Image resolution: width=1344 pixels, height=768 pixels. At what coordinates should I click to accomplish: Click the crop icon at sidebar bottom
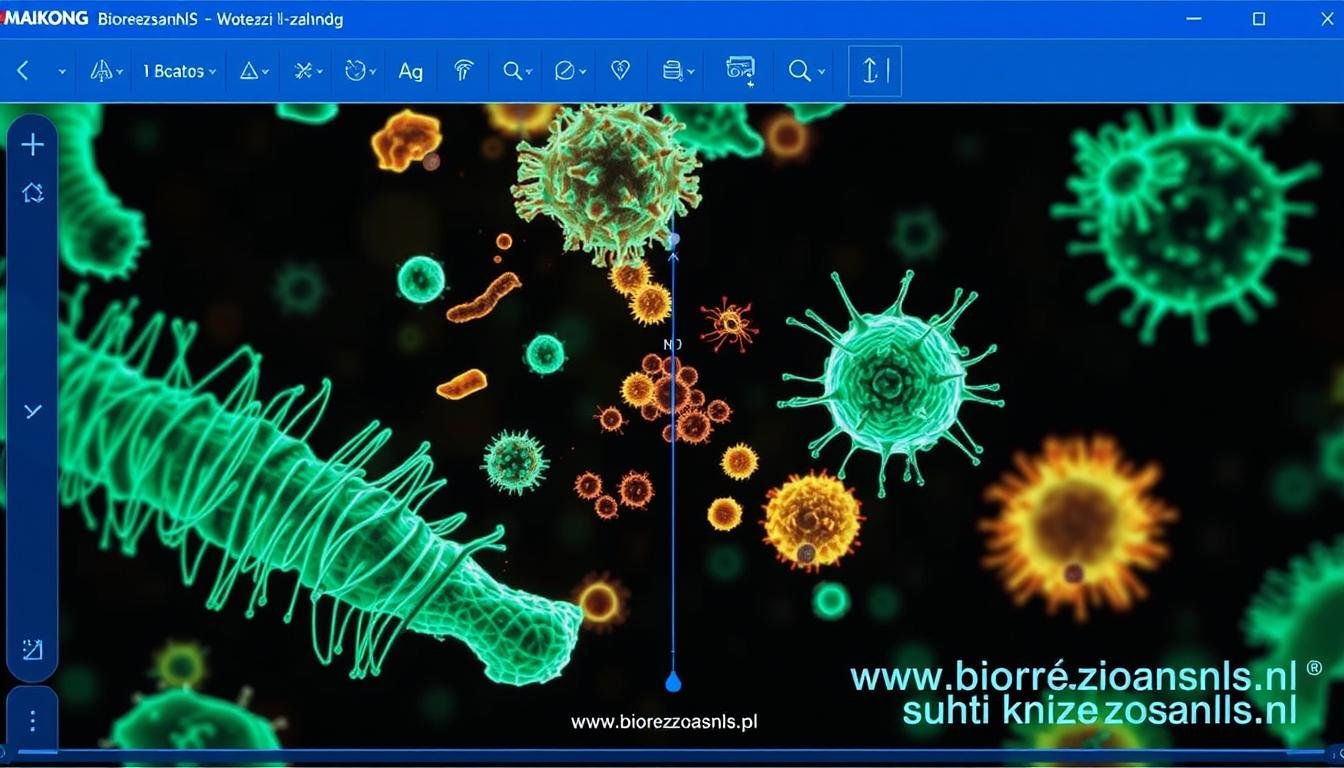tap(32, 649)
